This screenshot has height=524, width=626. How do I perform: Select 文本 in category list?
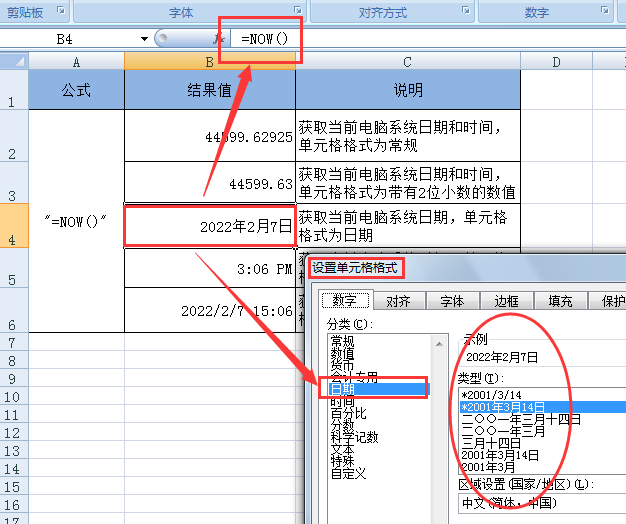[x=342, y=449]
